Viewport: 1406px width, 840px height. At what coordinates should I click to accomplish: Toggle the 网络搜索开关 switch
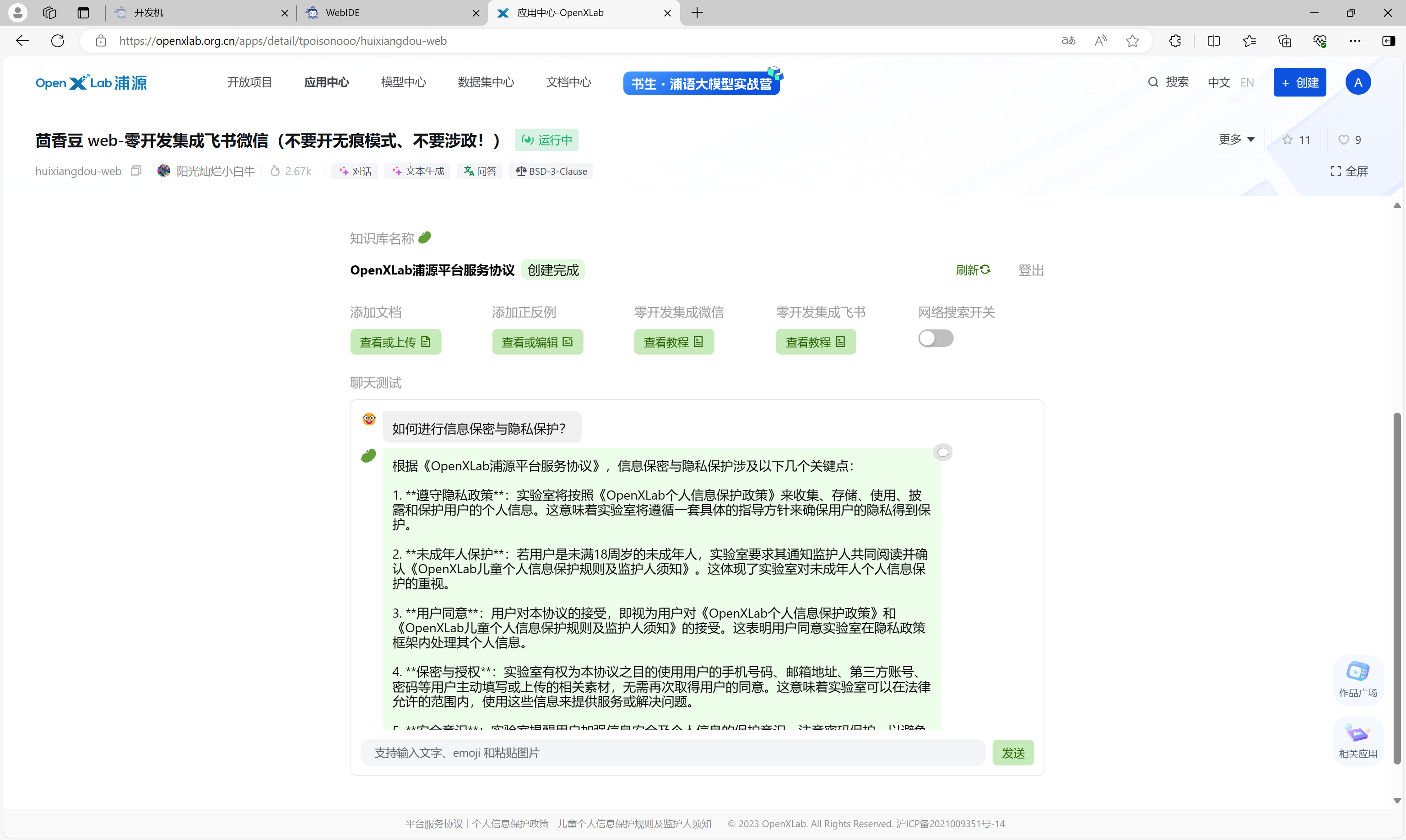click(936, 339)
